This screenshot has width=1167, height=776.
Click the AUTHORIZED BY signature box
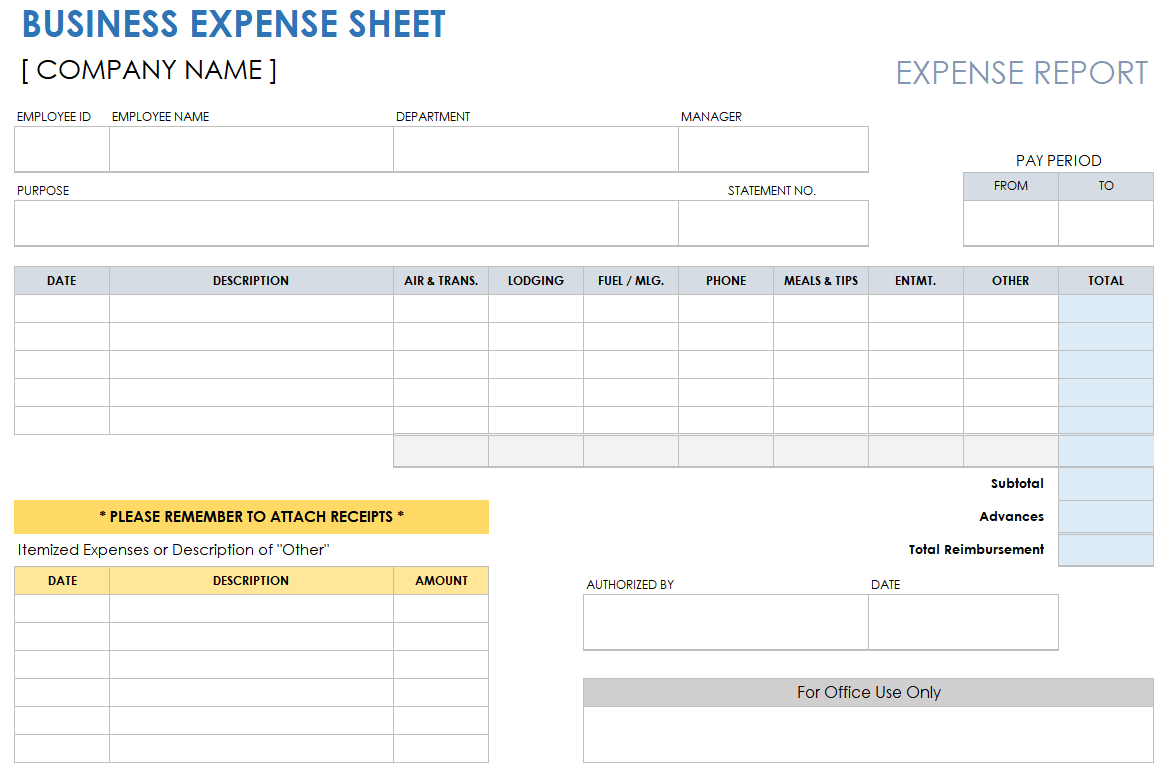pyautogui.click(x=725, y=622)
